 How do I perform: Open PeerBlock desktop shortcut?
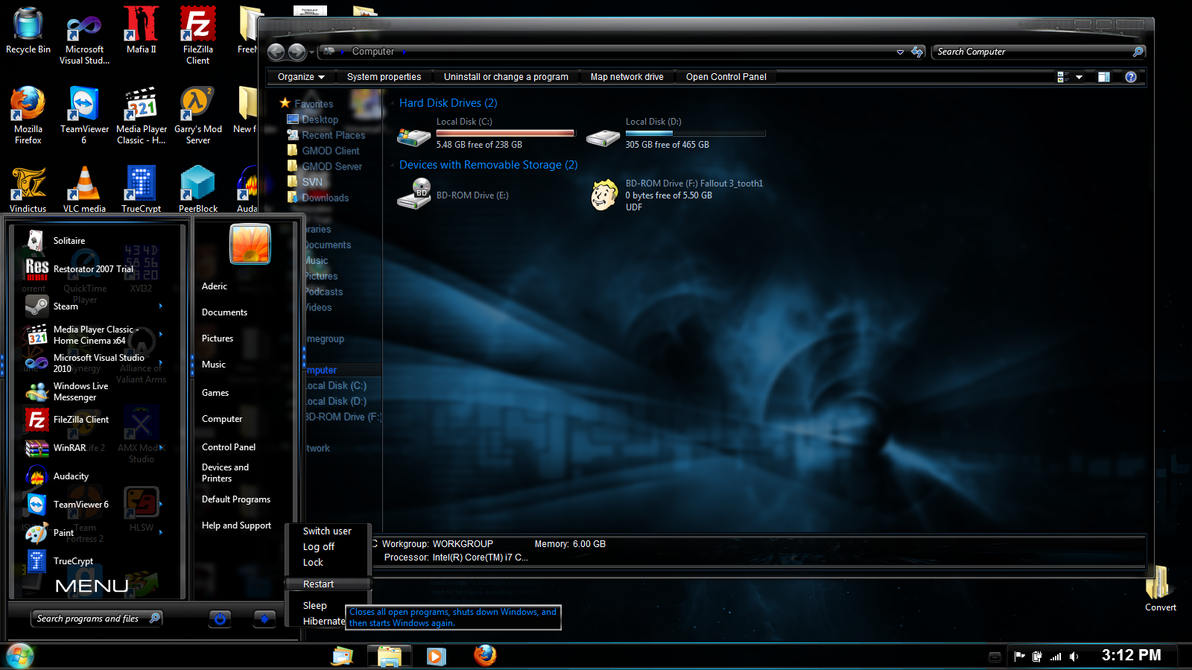[x=198, y=189]
